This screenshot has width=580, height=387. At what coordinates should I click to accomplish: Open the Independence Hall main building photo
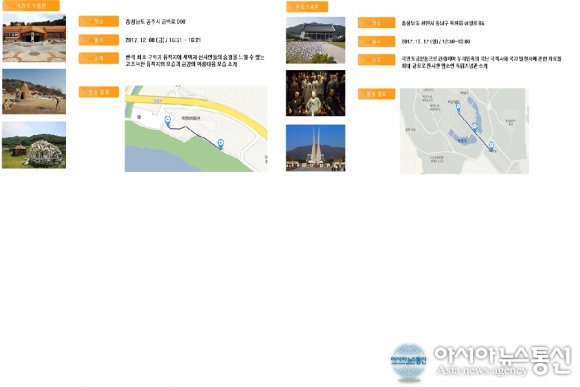tap(316, 40)
